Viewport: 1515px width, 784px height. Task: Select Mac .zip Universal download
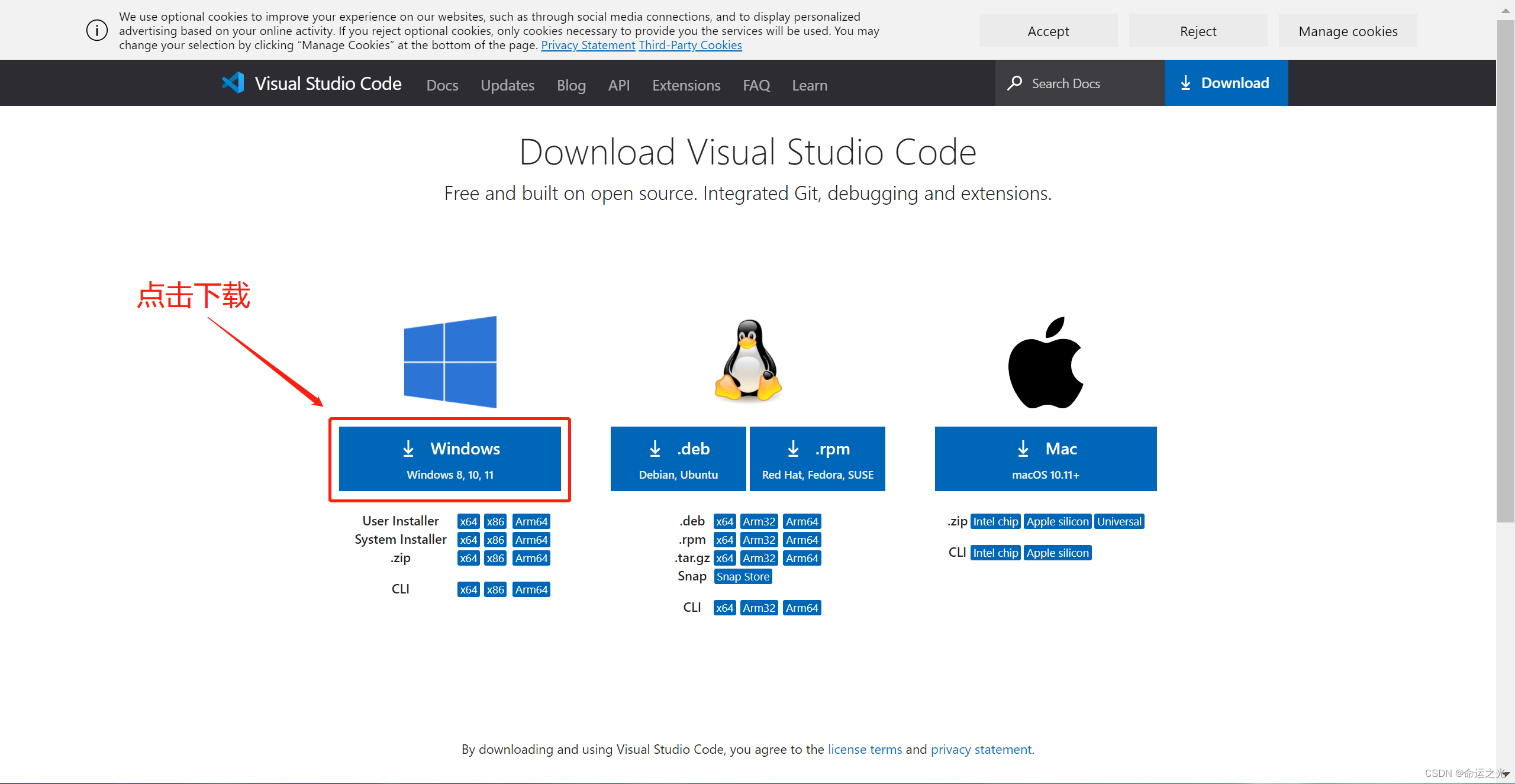1119,521
